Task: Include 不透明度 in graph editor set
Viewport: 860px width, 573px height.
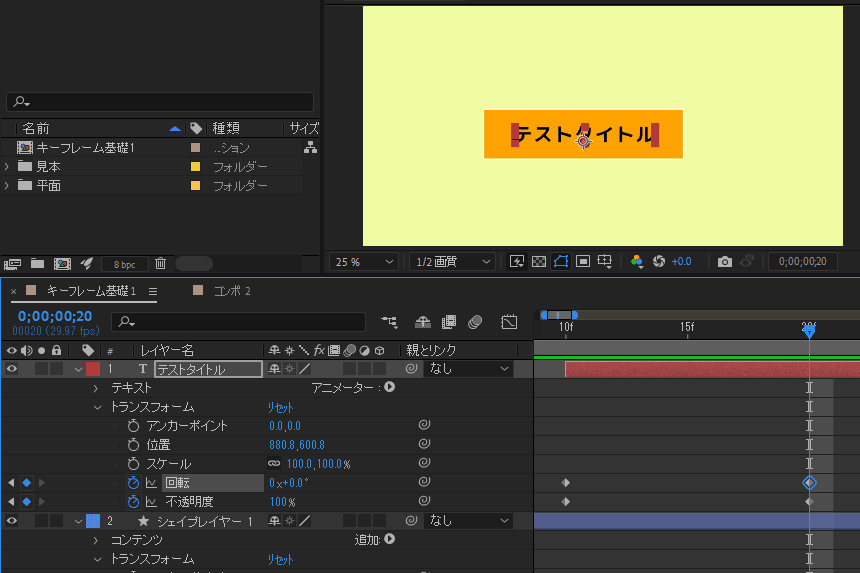Action: pos(151,502)
